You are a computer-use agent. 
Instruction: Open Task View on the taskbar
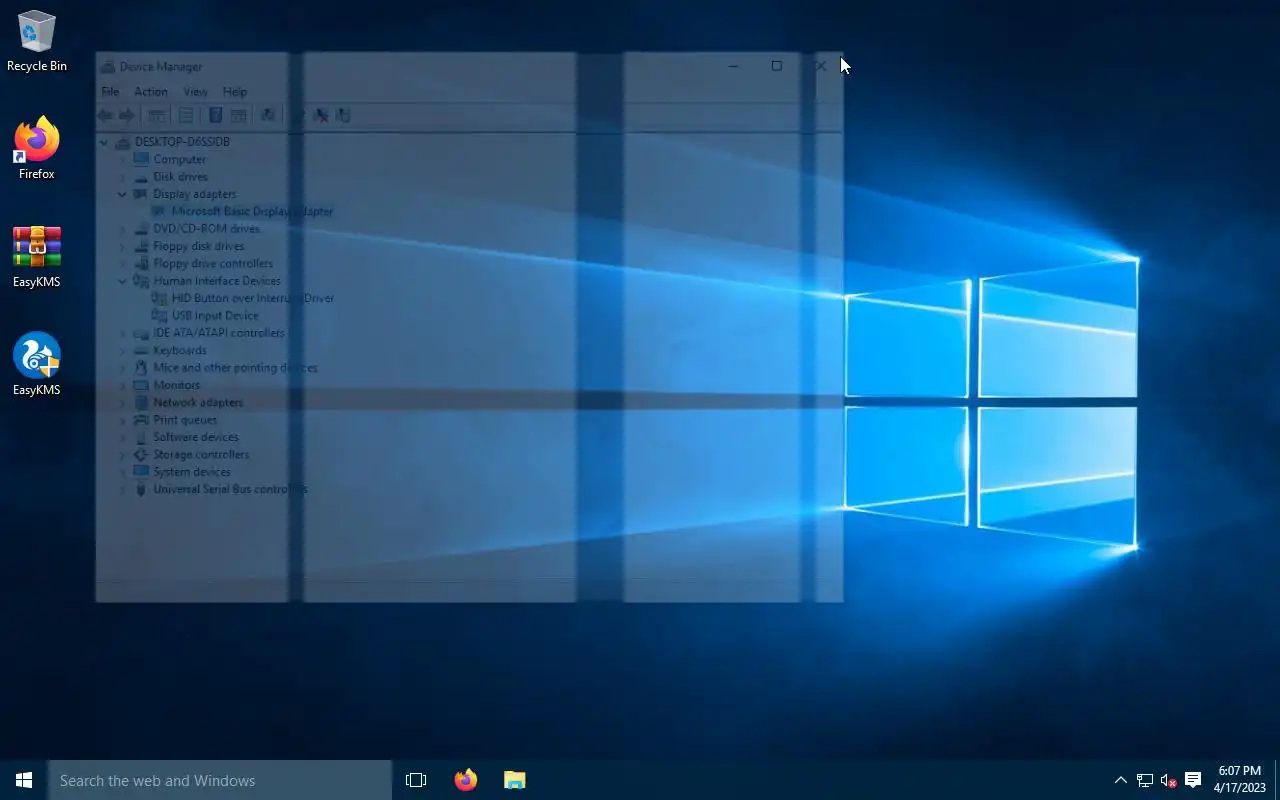click(x=416, y=780)
